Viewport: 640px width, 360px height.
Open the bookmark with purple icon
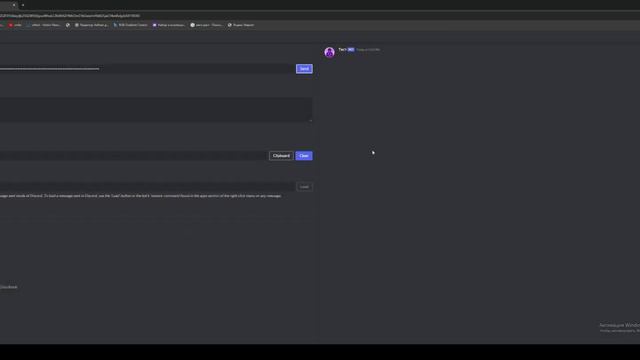(169, 25)
